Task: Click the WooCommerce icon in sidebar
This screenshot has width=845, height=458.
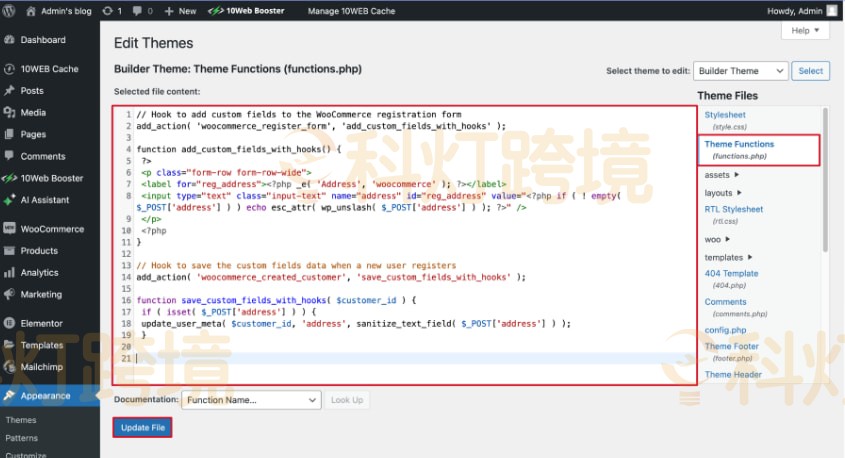Action: coord(9,229)
